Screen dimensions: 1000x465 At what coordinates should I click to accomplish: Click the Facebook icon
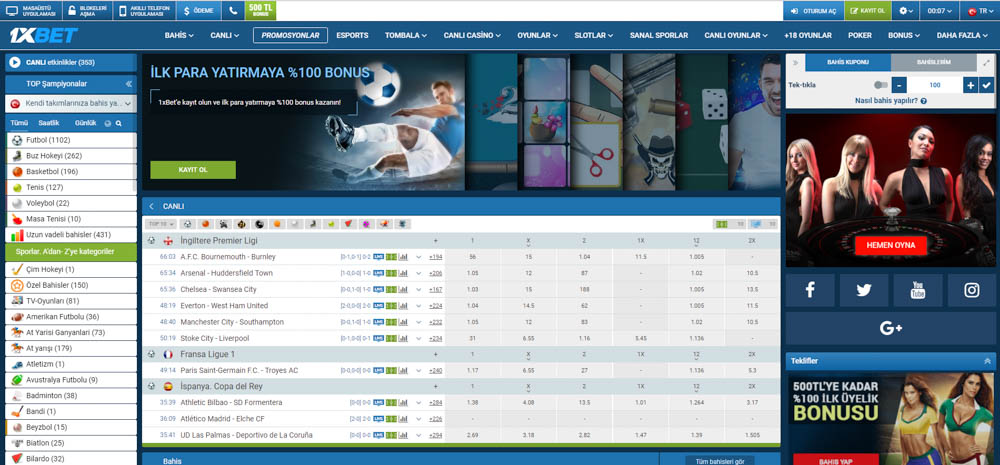pos(809,290)
